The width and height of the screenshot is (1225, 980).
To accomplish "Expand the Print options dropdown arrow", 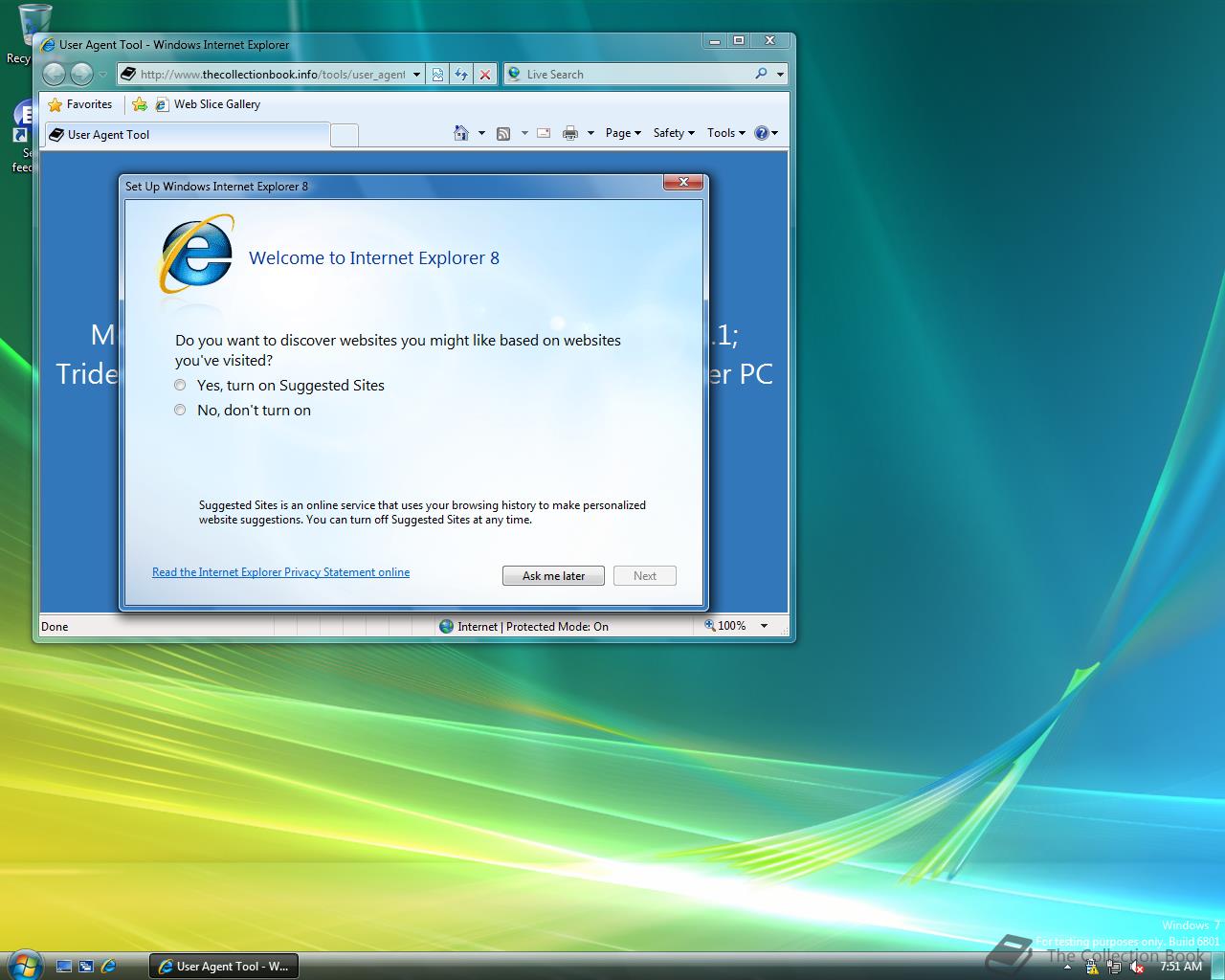I will click(590, 134).
